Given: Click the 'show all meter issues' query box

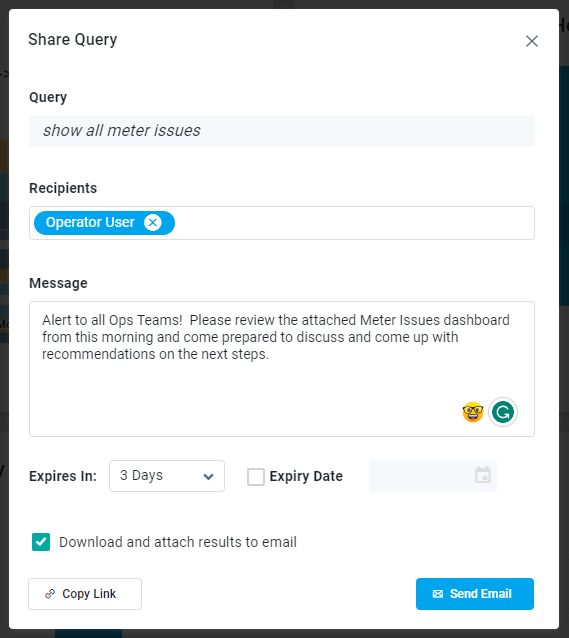Looking at the screenshot, I should 282,131.
